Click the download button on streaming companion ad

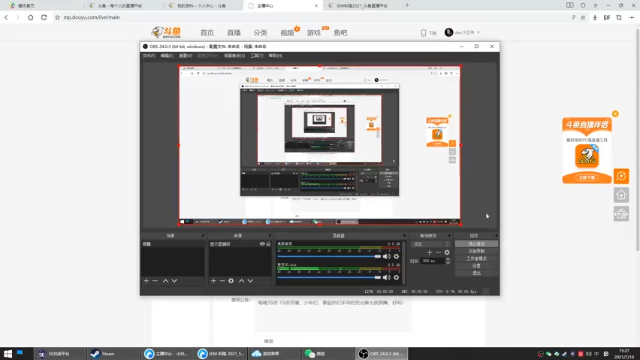[587, 178]
